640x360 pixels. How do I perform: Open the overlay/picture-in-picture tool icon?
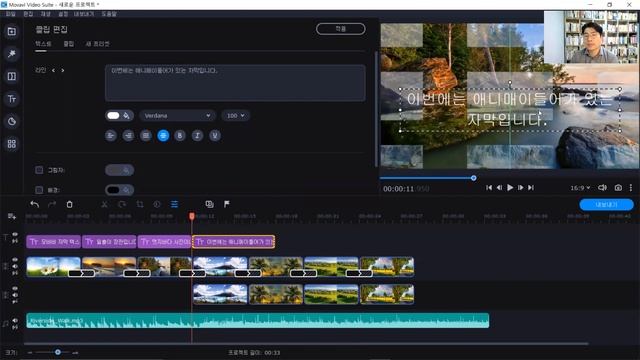pyautogui.click(x=209, y=204)
